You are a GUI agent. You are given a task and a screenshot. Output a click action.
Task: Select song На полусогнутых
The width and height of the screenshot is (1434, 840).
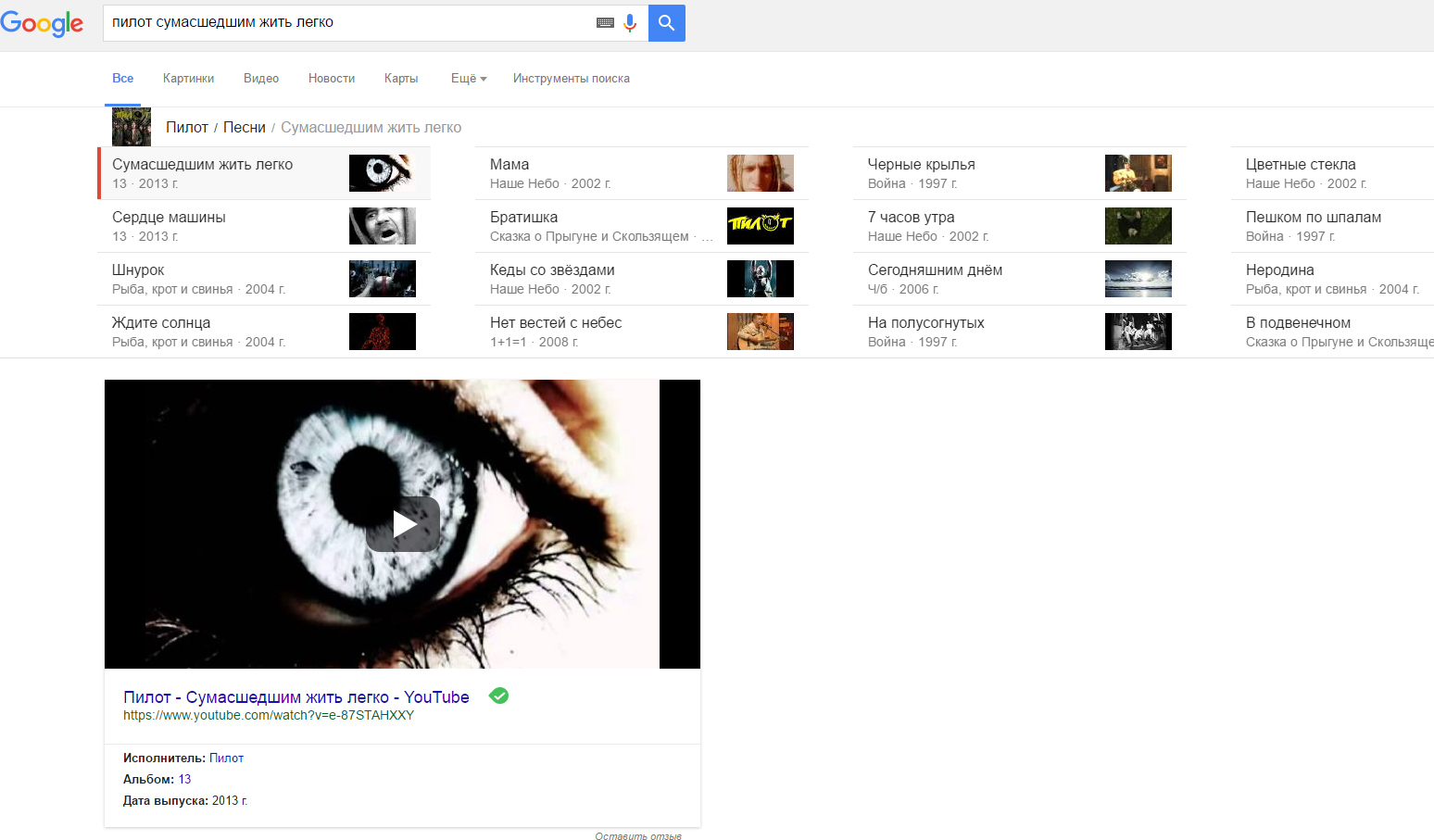(x=1020, y=332)
